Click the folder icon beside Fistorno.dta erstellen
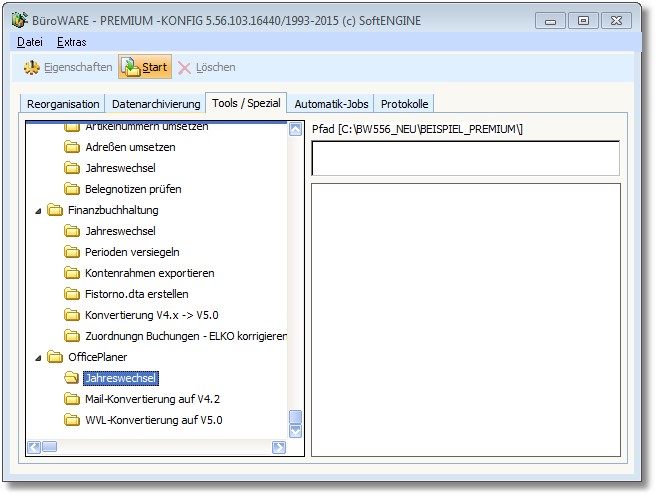 point(72,294)
